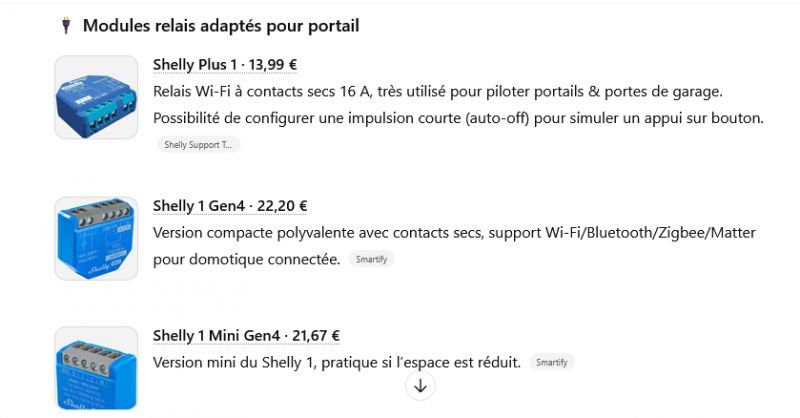Click the 'pour domotique connectée' text
Image resolution: width=800 pixels, height=418 pixels.
tap(247, 260)
